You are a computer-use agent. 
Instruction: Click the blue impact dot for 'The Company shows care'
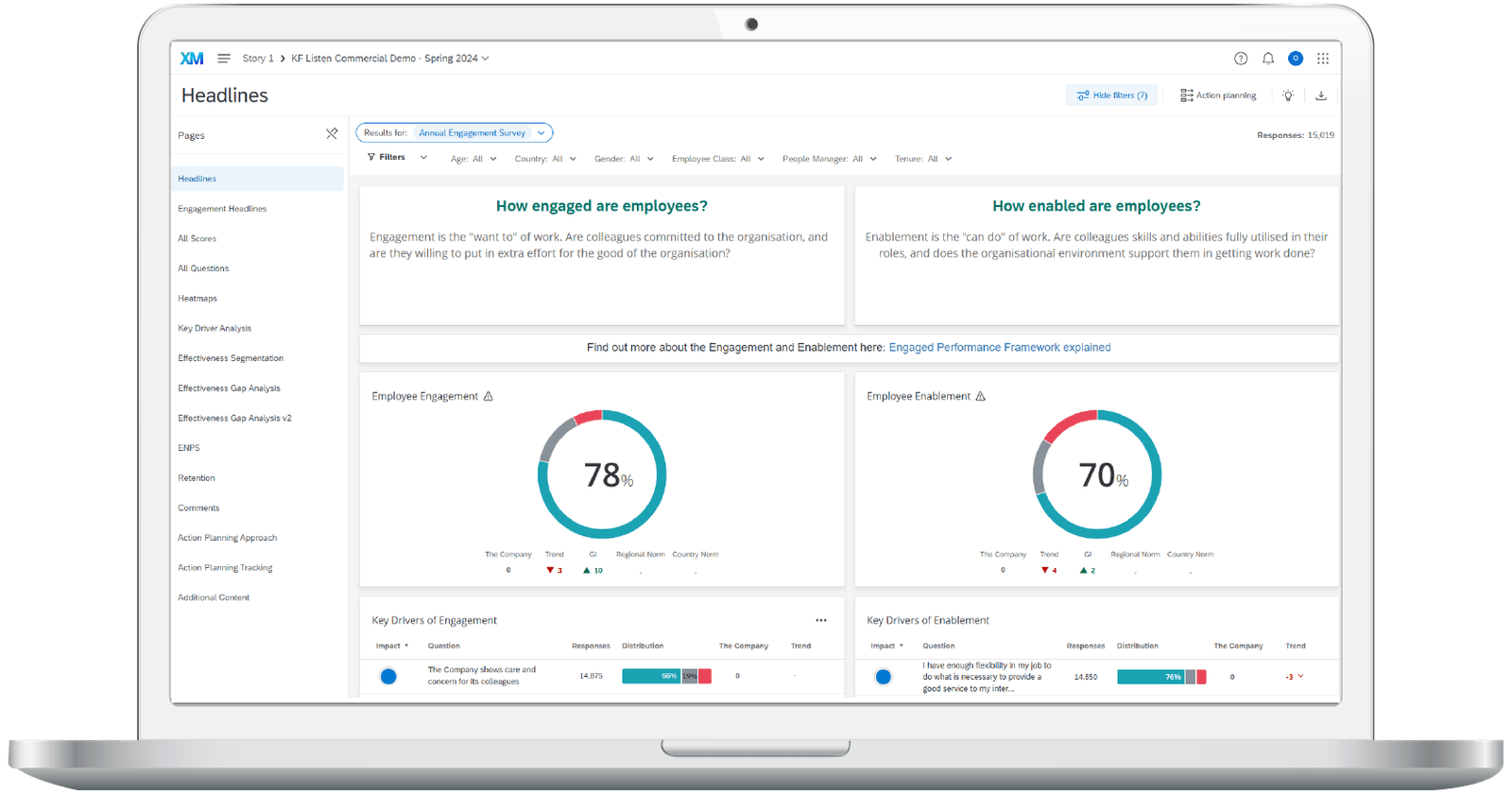click(x=388, y=676)
